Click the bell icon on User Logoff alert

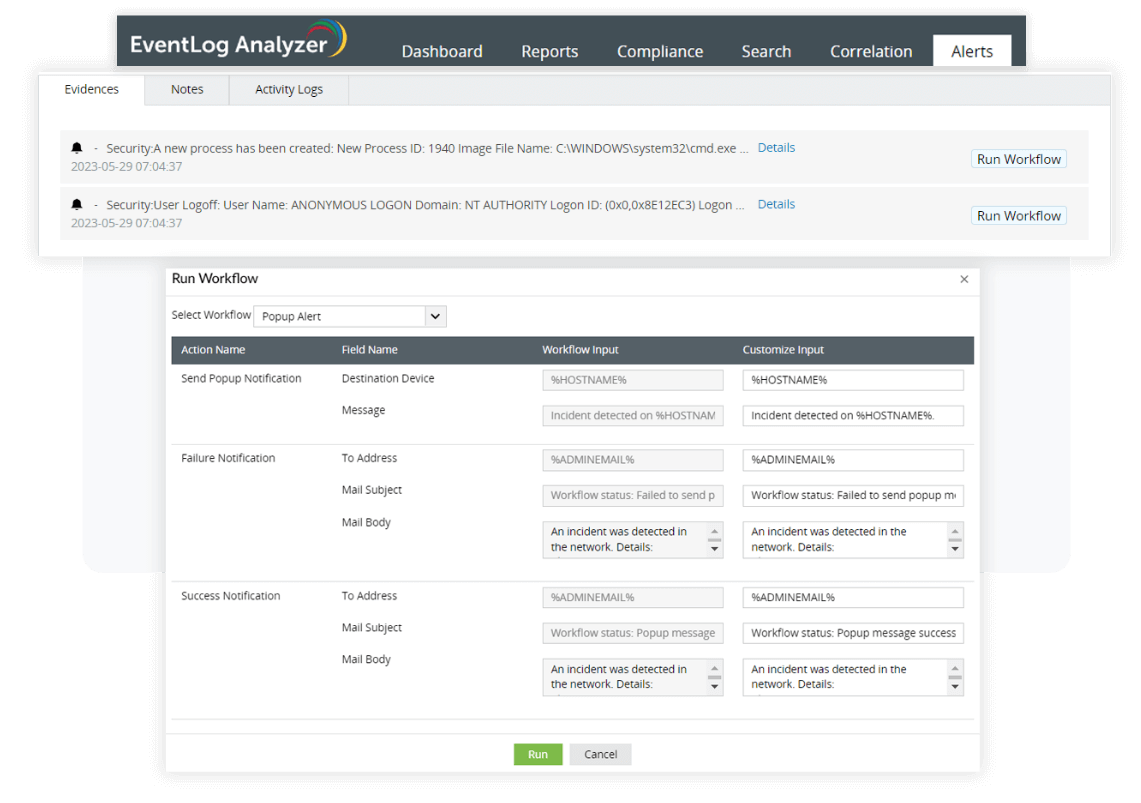coord(77,205)
